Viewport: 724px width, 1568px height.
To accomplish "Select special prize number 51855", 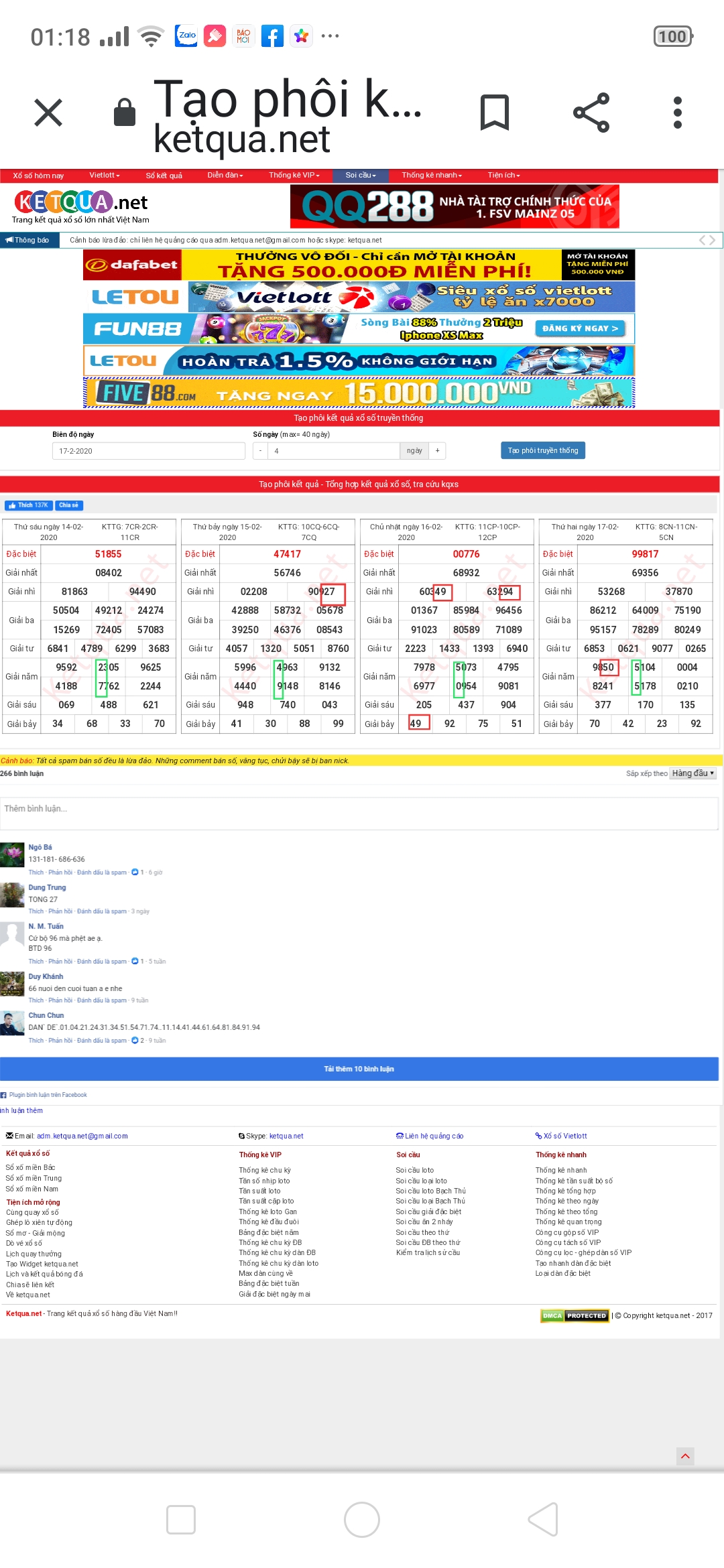I will pos(108,554).
